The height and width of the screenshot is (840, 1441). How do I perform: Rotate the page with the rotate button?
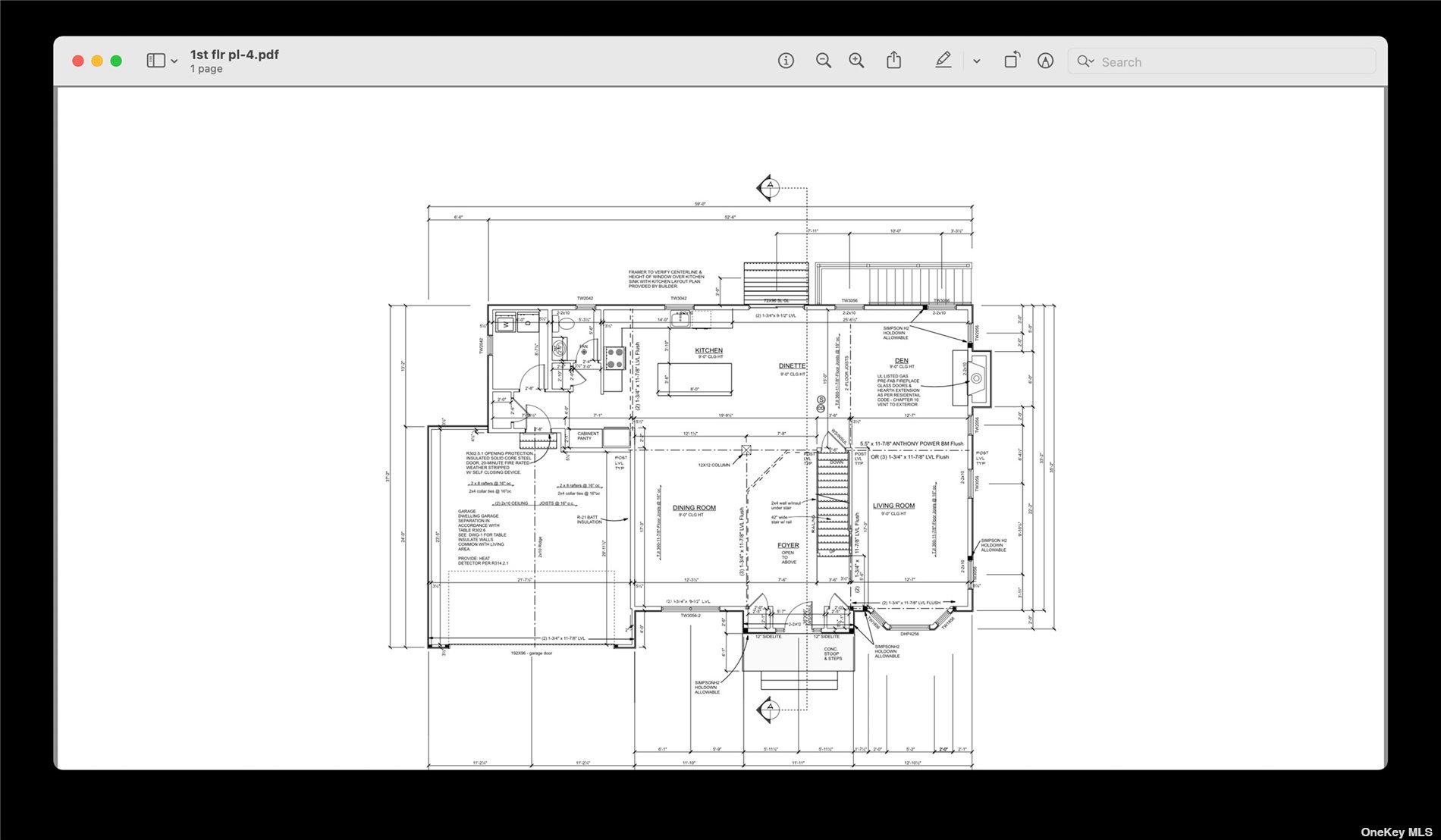tap(1012, 60)
